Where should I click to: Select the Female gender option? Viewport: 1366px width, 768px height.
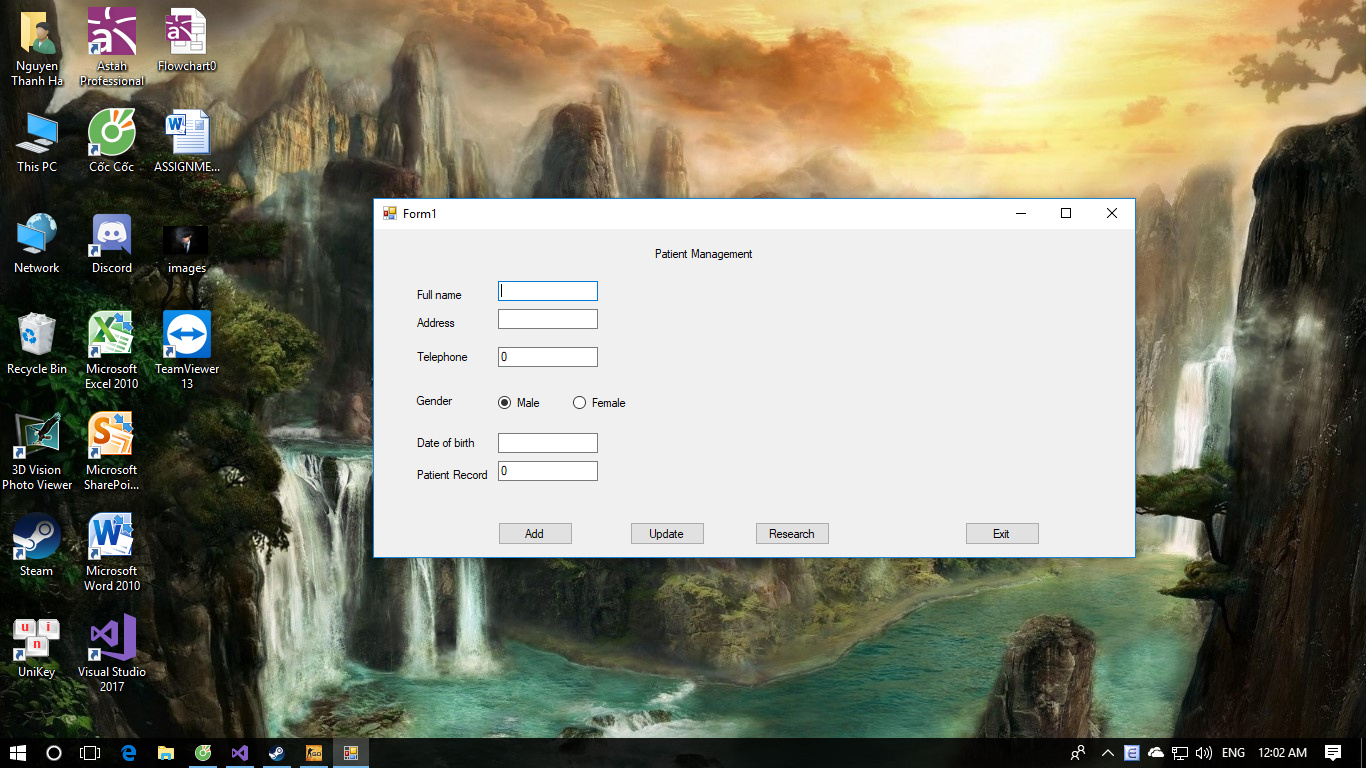[579, 402]
